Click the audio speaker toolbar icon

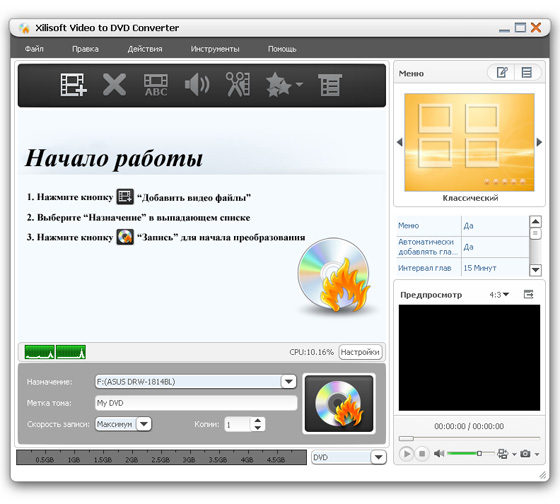pos(197,85)
